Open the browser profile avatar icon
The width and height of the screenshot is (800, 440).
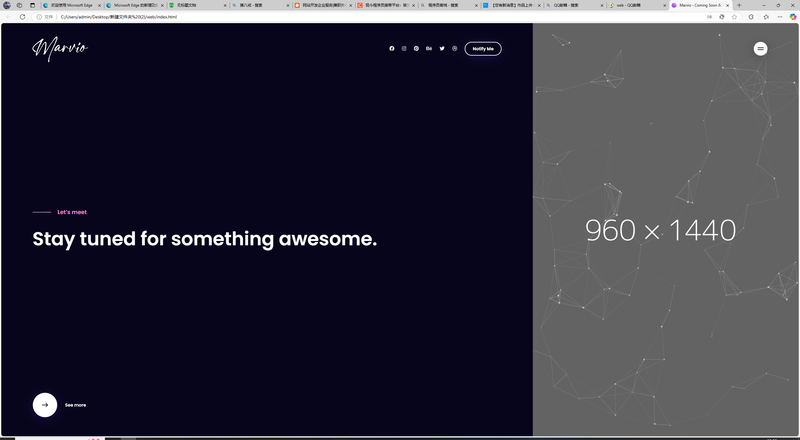[x=7, y=5]
